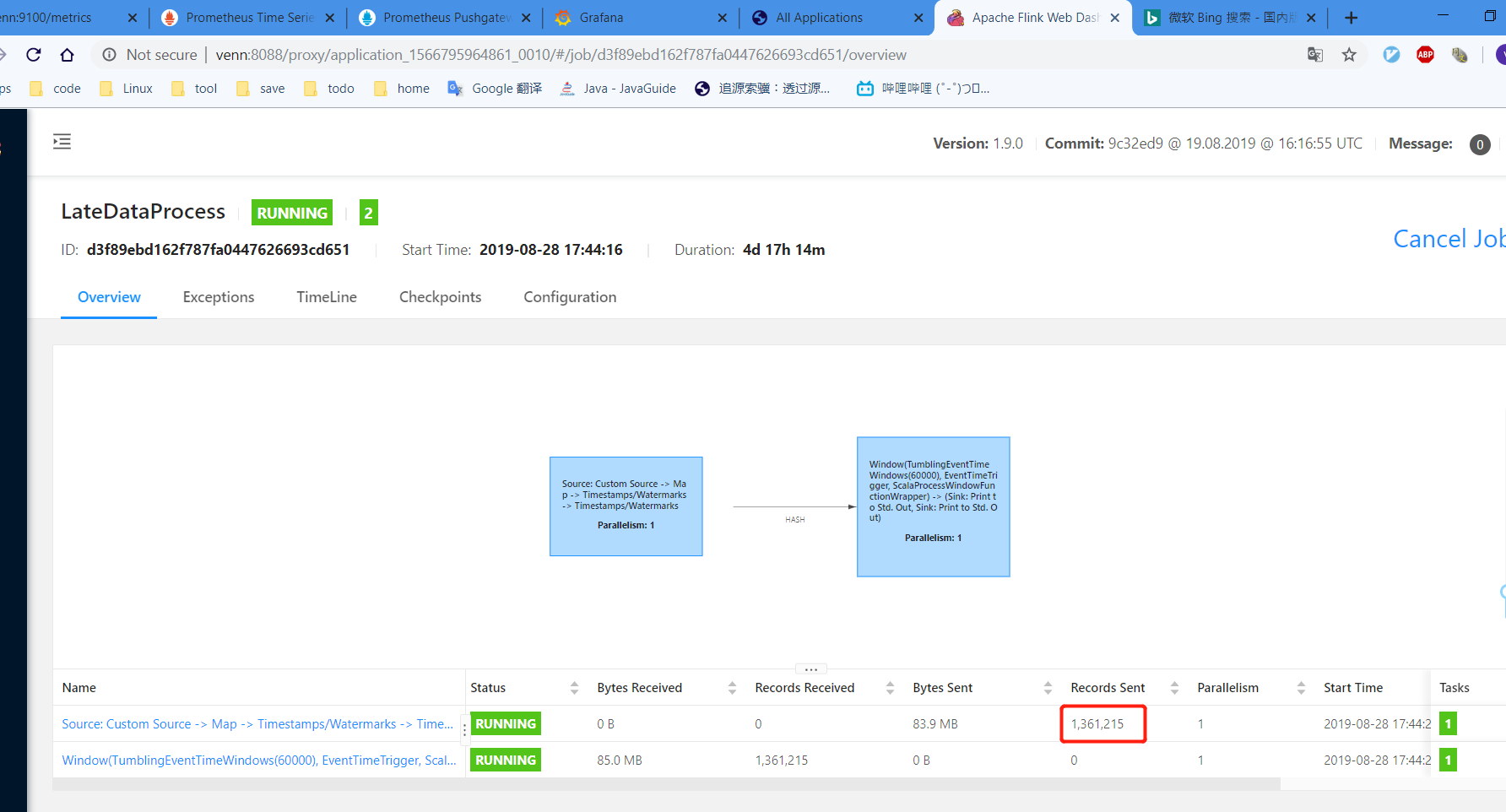Toggle sorting on the Records Sent column
This screenshot has width=1506, height=812.
1173,687
